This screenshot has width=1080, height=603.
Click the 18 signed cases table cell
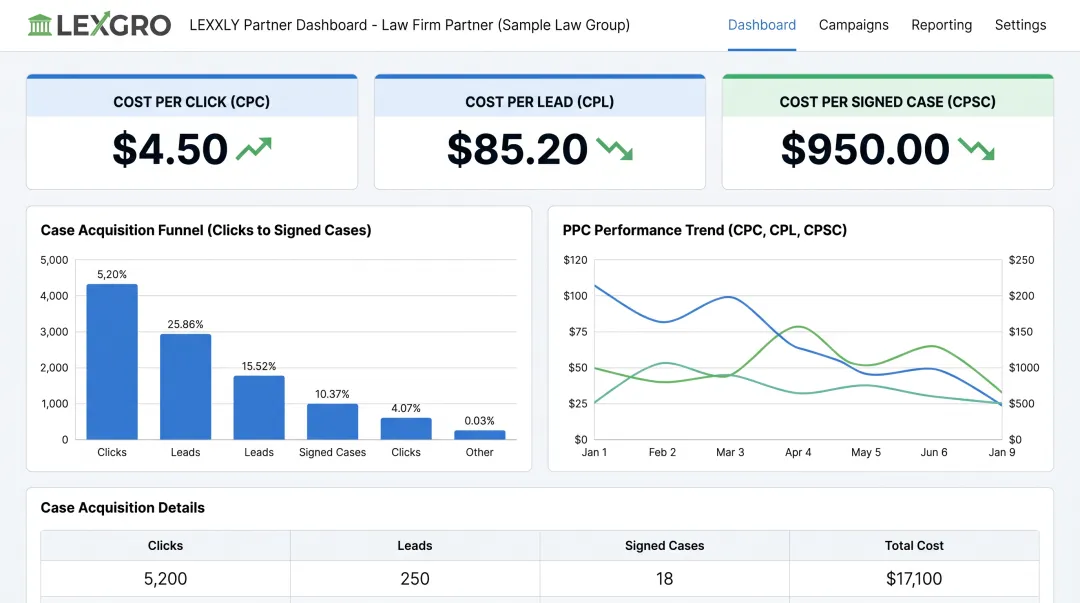(665, 579)
